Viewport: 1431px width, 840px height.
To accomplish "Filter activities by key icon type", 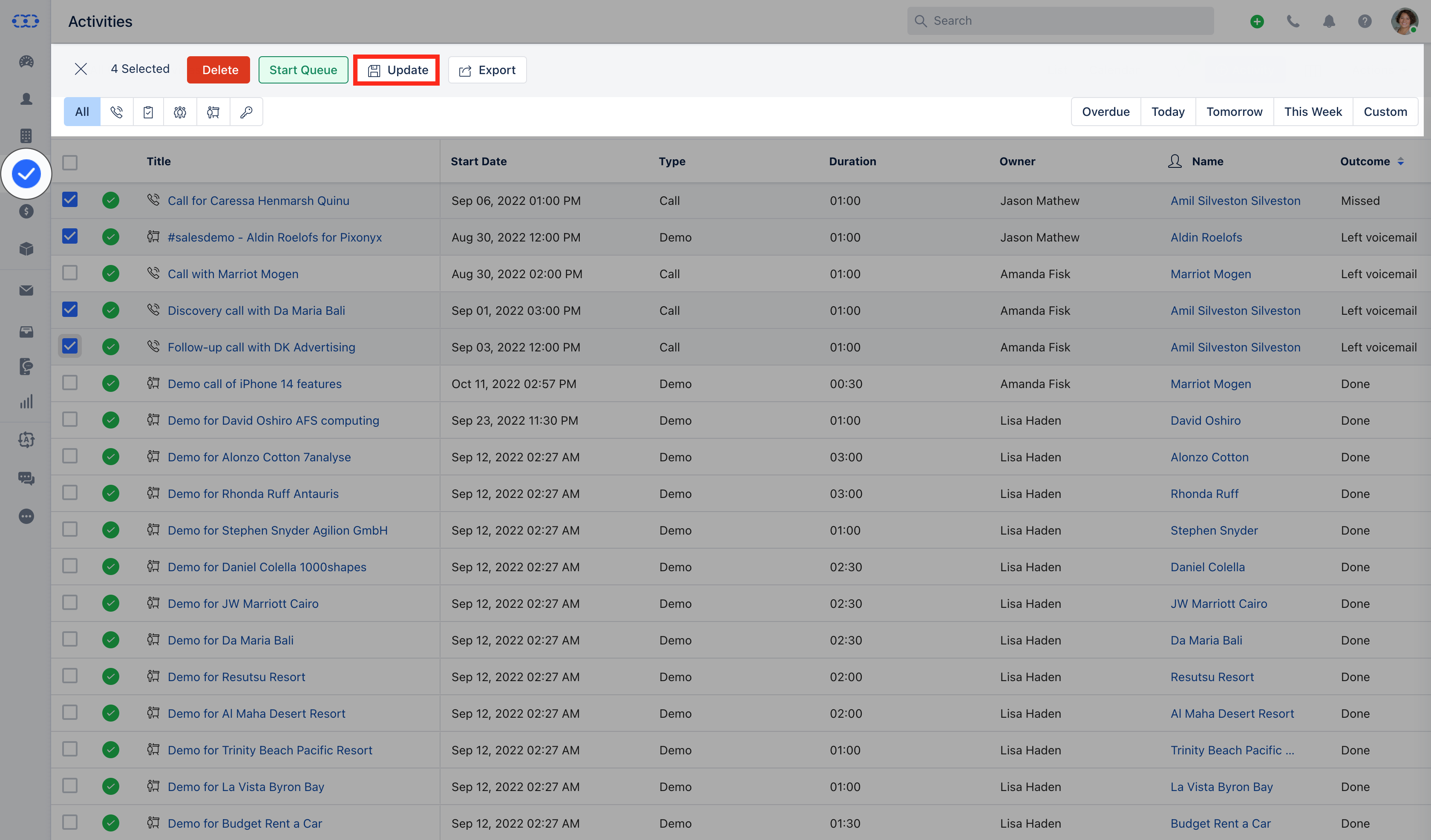I will coord(246,112).
